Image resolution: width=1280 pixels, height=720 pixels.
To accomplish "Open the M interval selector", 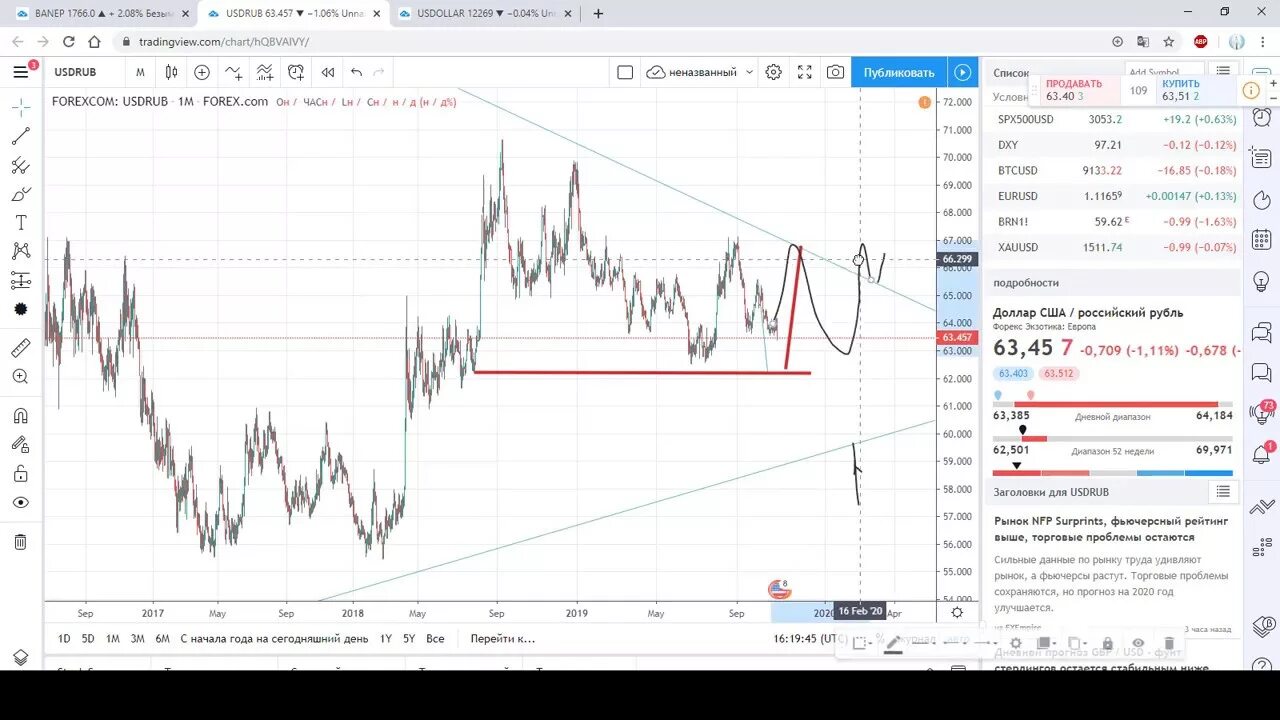I will (x=140, y=72).
